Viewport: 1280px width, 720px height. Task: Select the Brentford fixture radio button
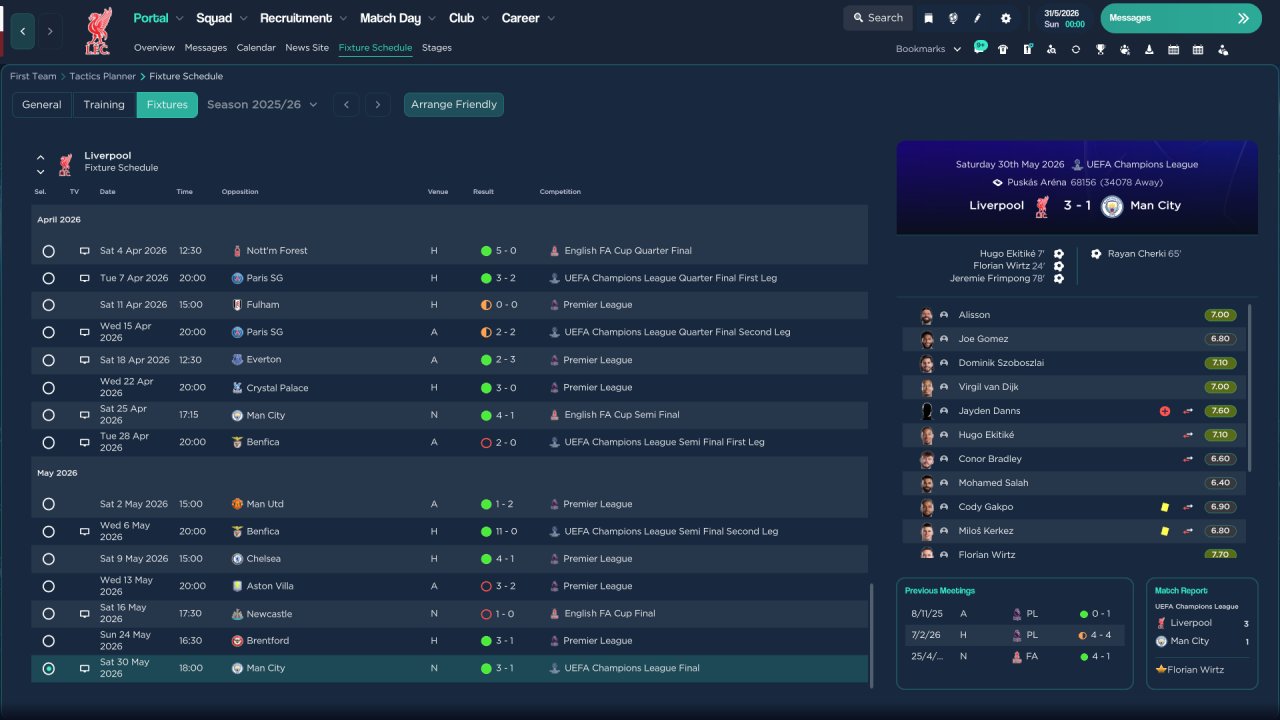(48, 641)
